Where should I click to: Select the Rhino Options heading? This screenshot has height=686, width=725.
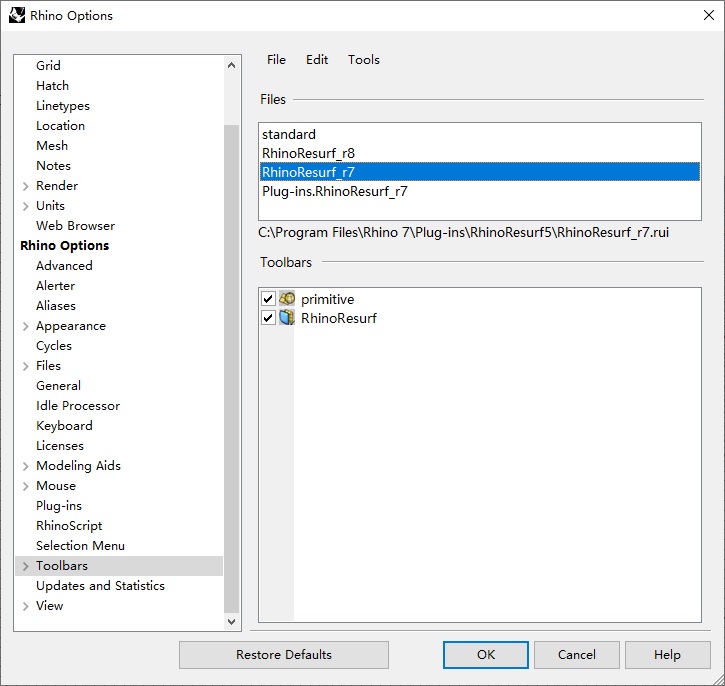(65, 245)
